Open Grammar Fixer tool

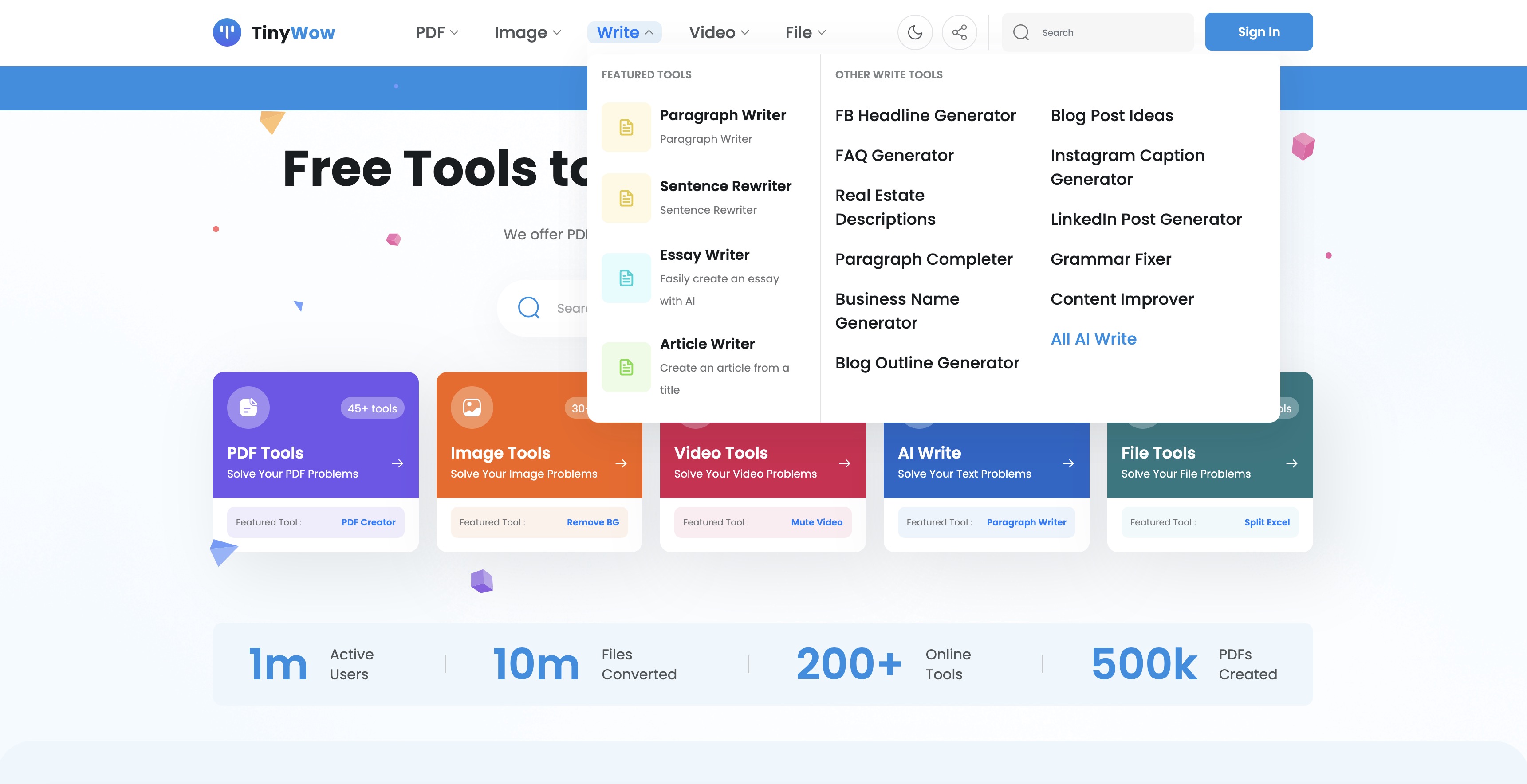pos(1110,259)
